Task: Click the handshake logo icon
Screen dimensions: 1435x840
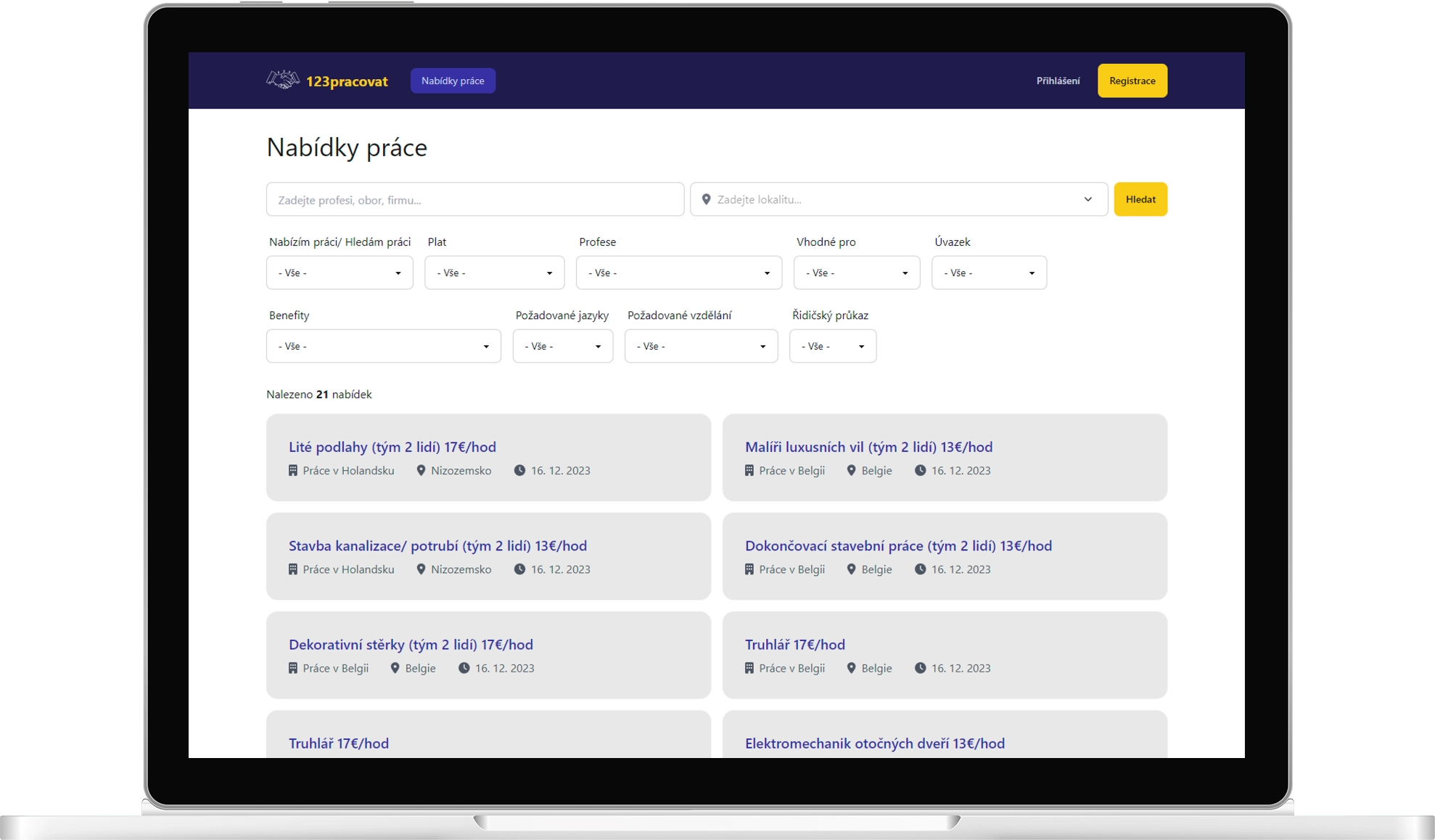Action: [283, 80]
